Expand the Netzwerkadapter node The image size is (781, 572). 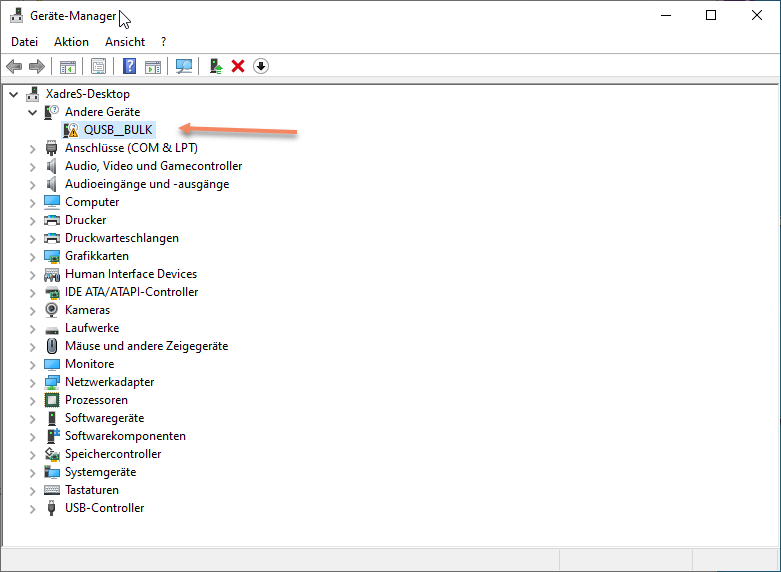pyautogui.click(x=32, y=382)
